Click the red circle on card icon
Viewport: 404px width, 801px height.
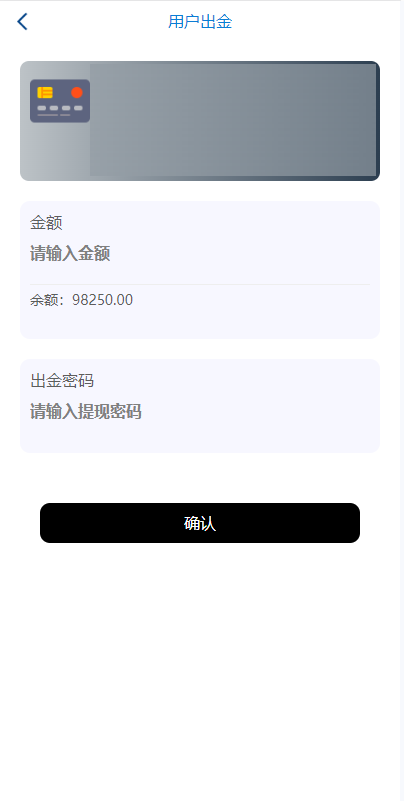77,92
